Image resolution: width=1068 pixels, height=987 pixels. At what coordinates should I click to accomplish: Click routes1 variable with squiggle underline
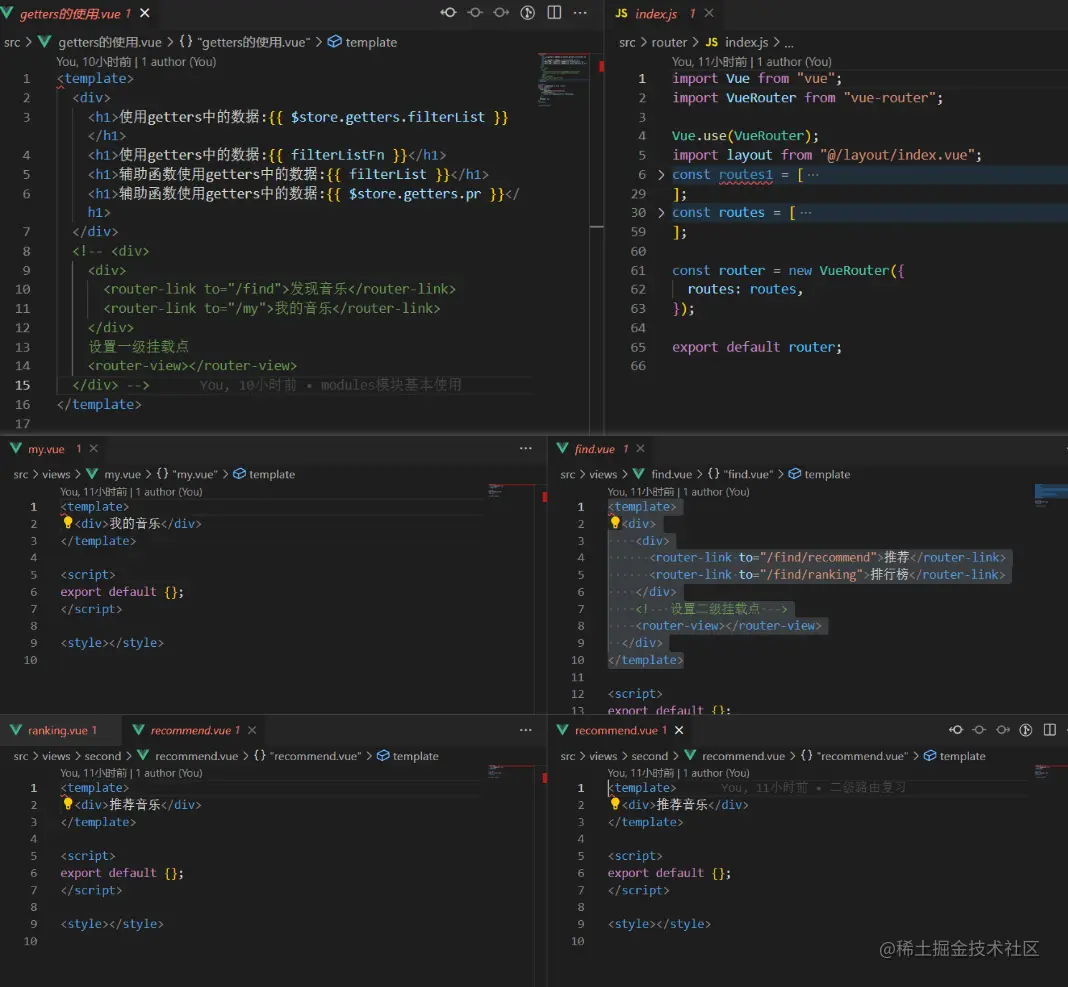pyautogui.click(x=746, y=174)
